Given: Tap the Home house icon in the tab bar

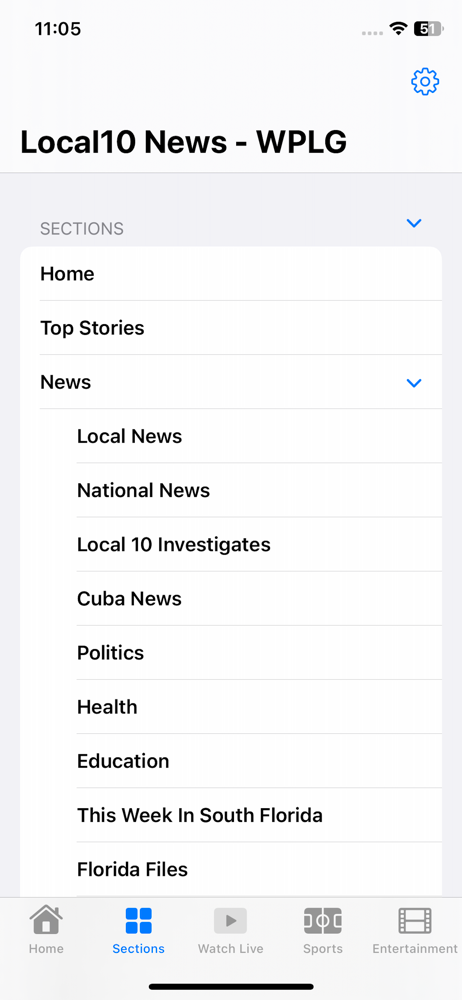Looking at the screenshot, I should 46,920.
